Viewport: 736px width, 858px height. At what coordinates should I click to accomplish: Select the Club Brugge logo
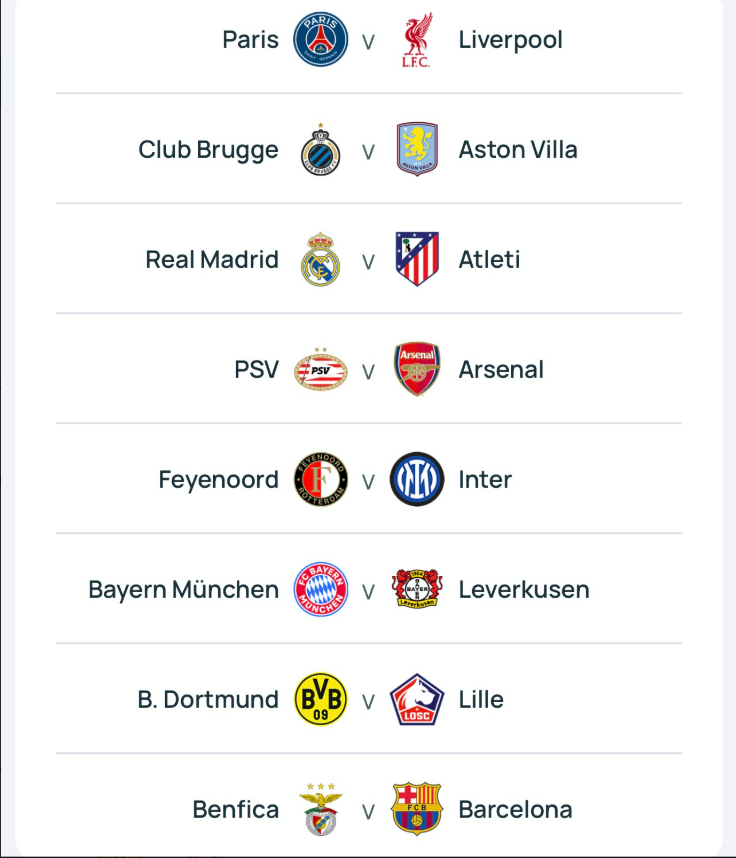[320, 151]
